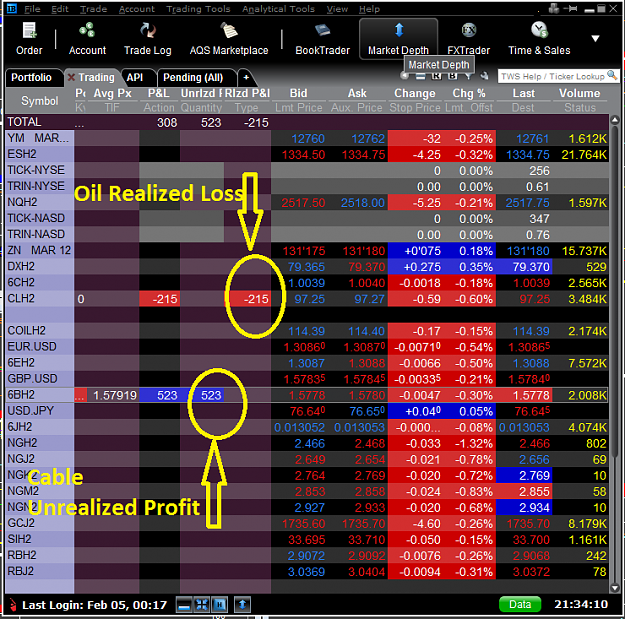The height and width of the screenshot is (619, 625).
Task: Open the Order ticket tool
Action: pyautogui.click(x=29, y=39)
